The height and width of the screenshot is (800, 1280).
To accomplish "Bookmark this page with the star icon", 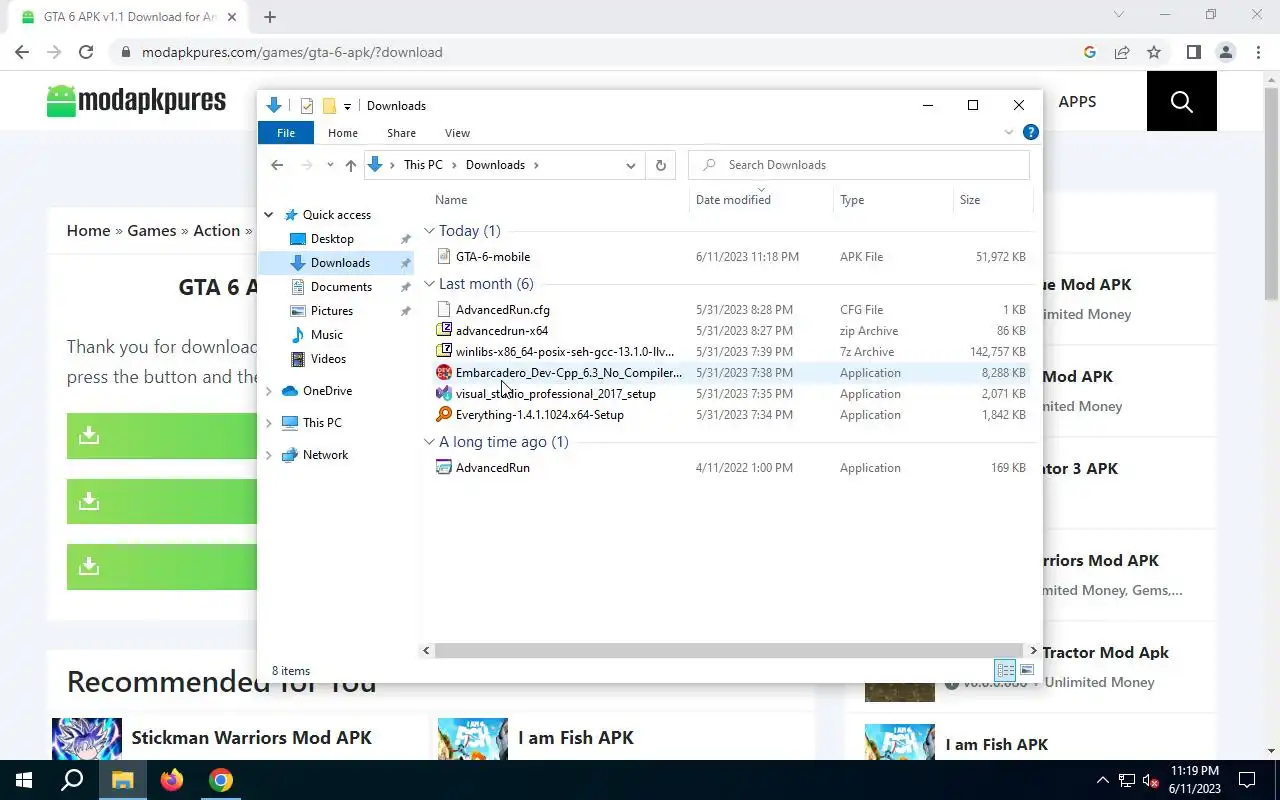I will (x=1154, y=52).
